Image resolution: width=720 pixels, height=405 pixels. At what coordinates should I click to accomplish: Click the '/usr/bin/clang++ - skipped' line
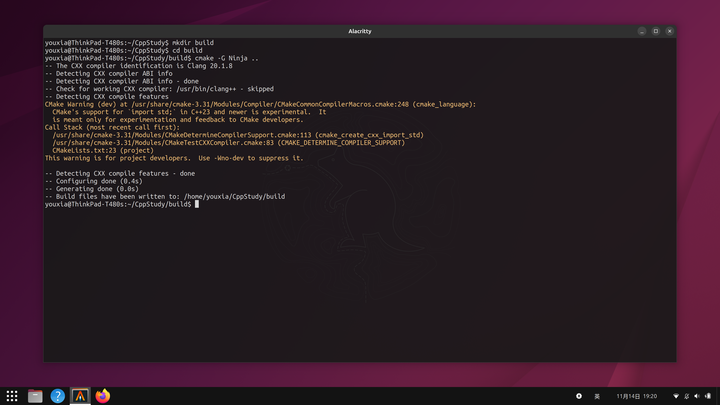click(x=159, y=89)
